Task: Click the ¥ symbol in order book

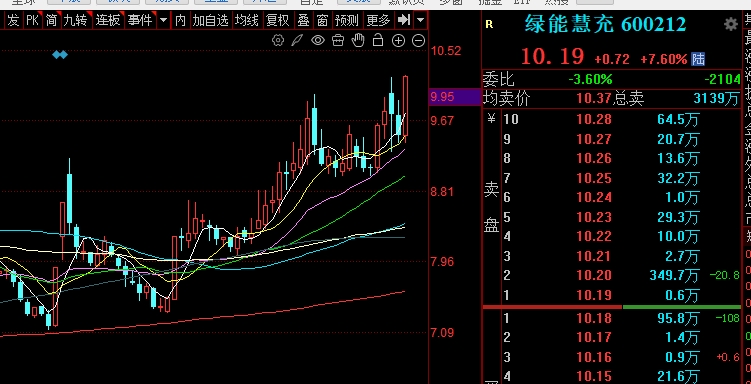Action: pyautogui.click(x=491, y=118)
